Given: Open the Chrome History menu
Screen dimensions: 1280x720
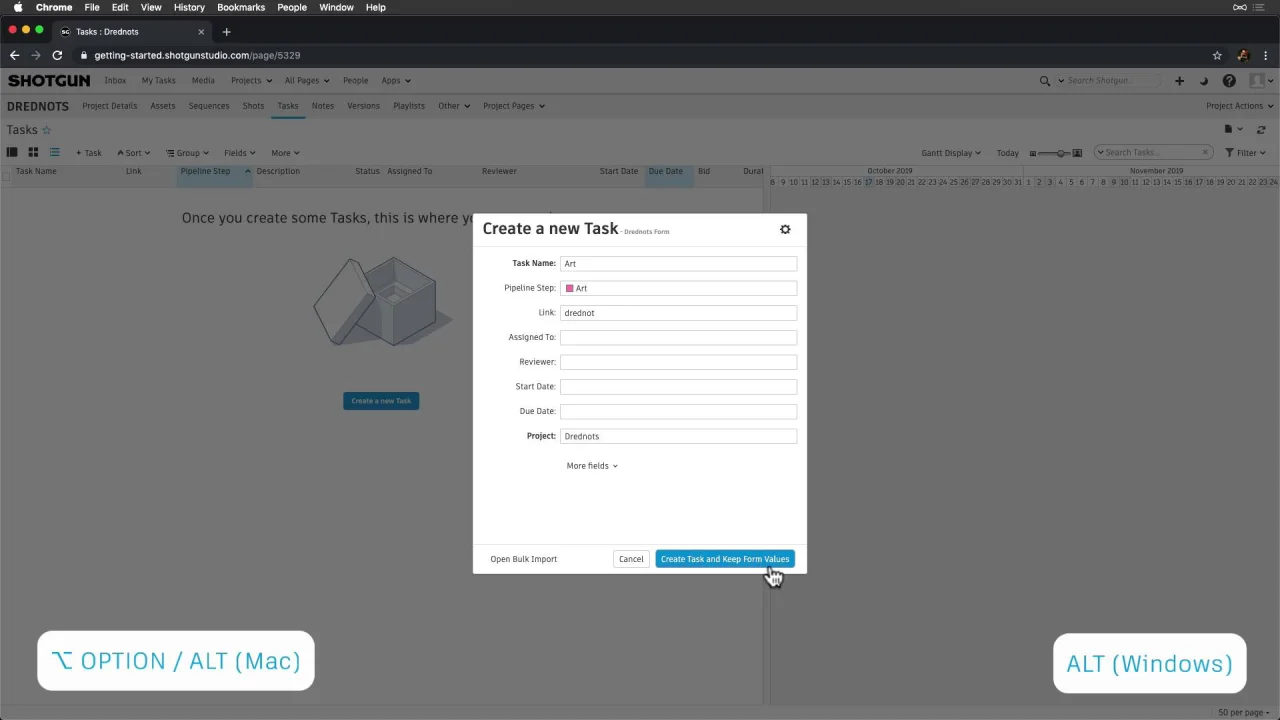Looking at the screenshot, I should [x=189, y=7].
